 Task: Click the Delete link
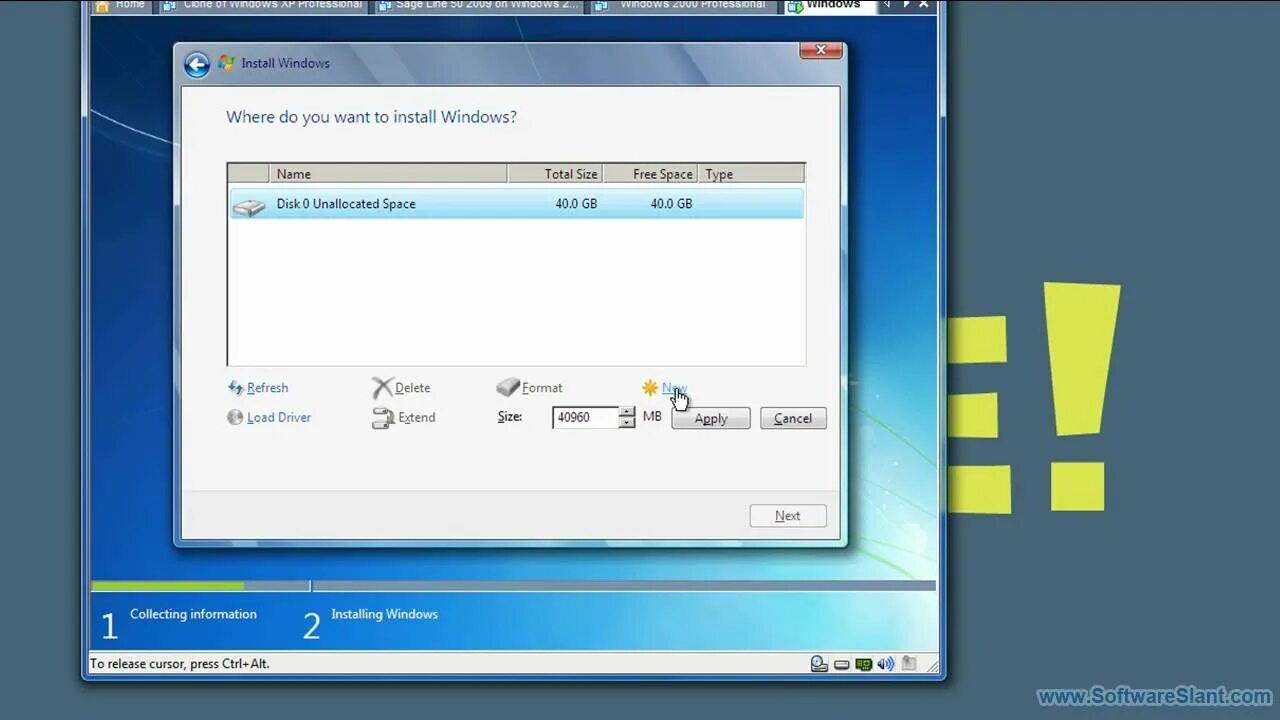point(412,388)
